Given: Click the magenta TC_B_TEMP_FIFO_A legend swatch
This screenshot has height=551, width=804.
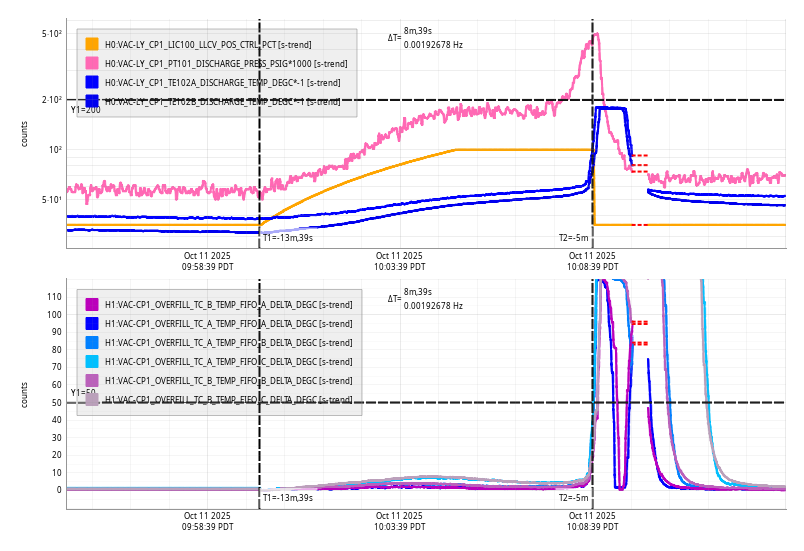Looking at the screenshot, I should 92,305.
